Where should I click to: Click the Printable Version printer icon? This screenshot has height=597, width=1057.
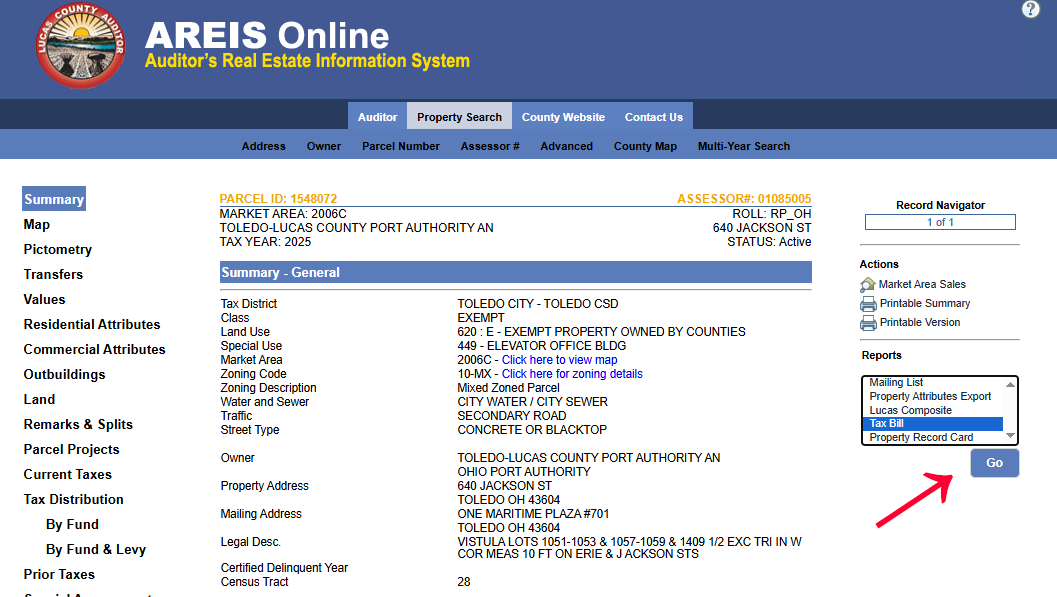coord(868,323)
